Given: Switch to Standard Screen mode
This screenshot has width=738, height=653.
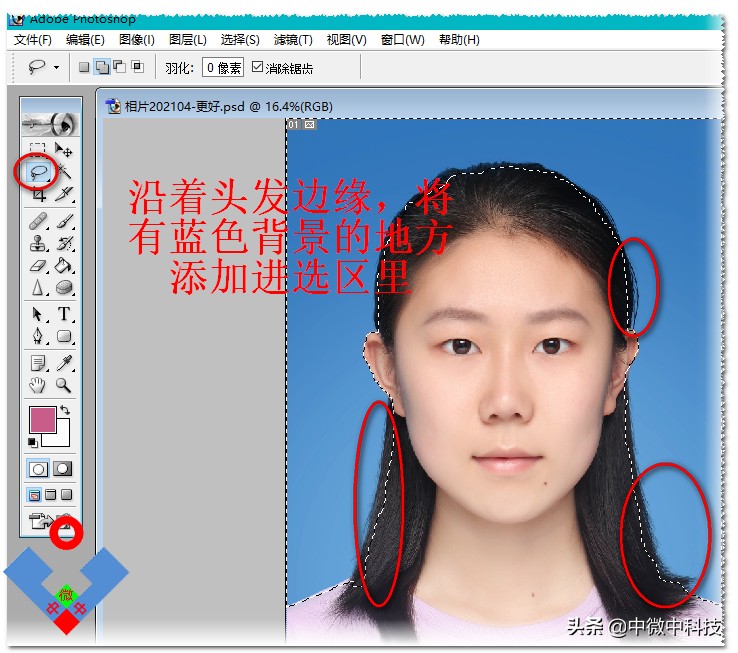Looking at the screenshot, I should coord(34,495).
